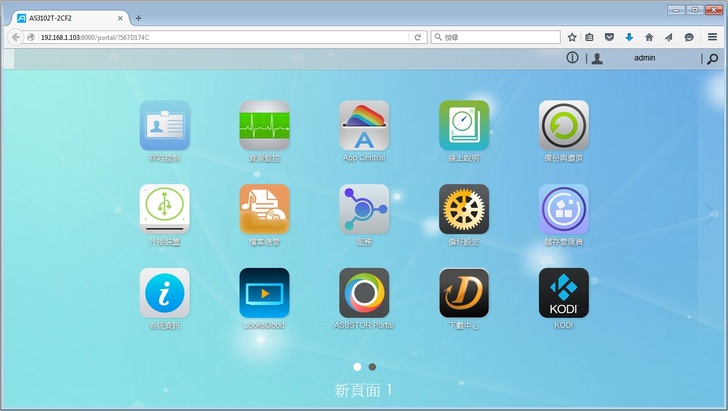Reload the page with refresh button

coord(417,37)
